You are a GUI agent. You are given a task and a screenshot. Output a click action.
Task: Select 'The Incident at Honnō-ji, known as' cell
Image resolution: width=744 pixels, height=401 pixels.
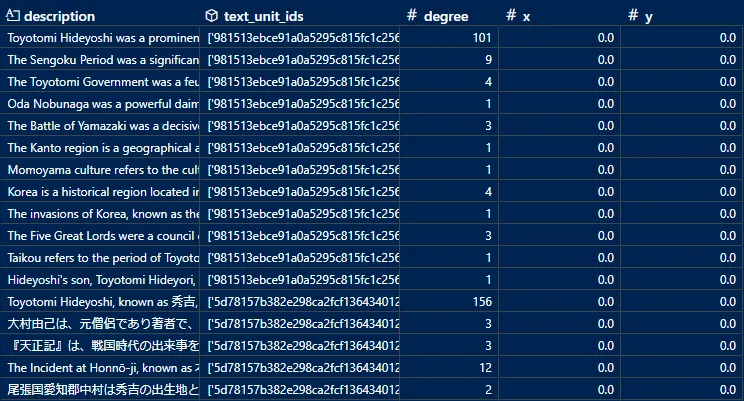100,368
